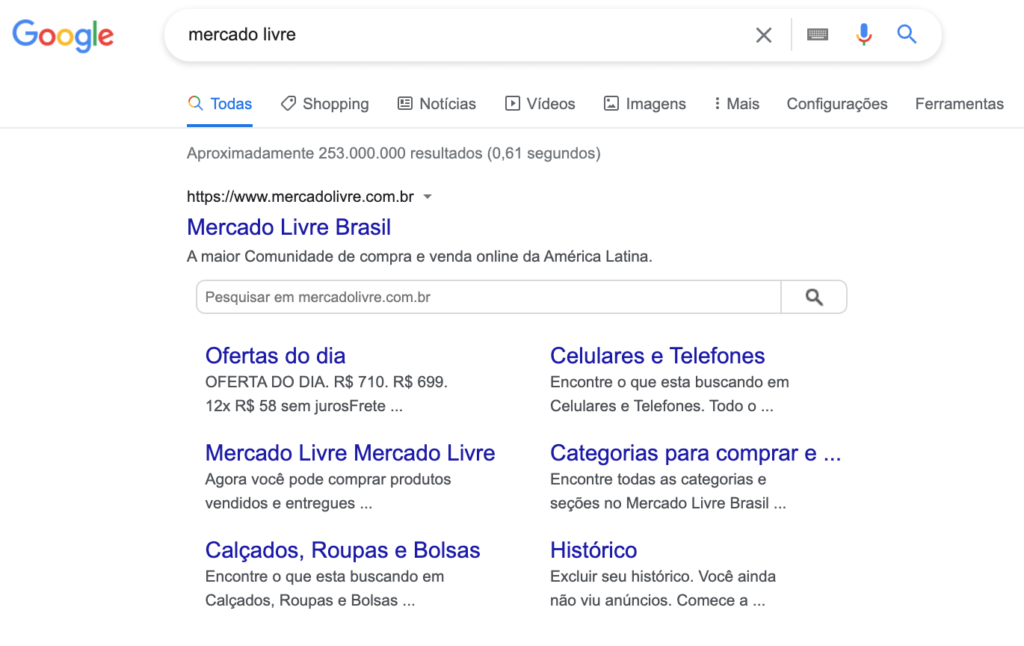
Task: Open the Mercado Livre Brasil result link
Action: [289, 227]
